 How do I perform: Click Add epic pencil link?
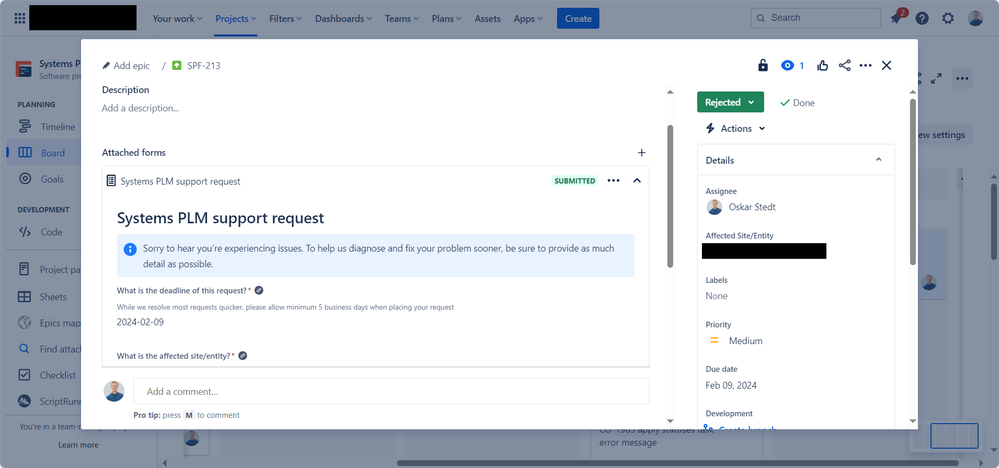[x=126, y=66]
